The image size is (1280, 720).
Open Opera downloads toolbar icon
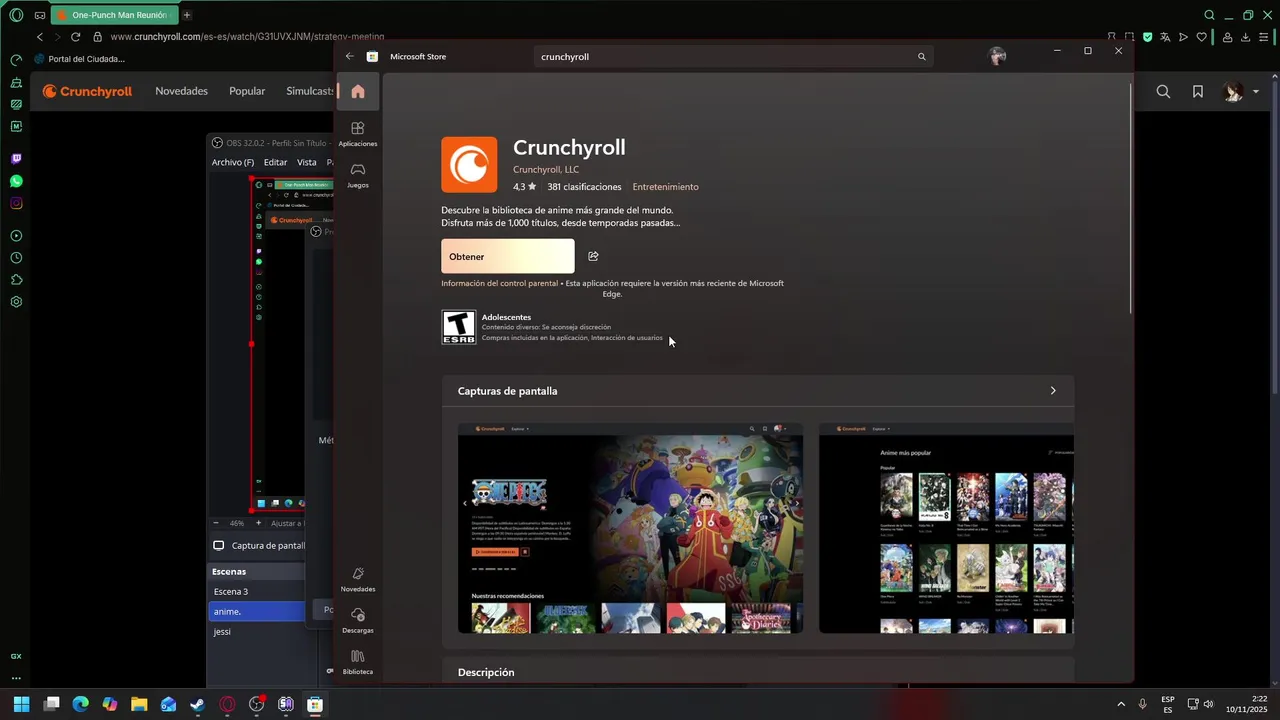(1246, 37)
